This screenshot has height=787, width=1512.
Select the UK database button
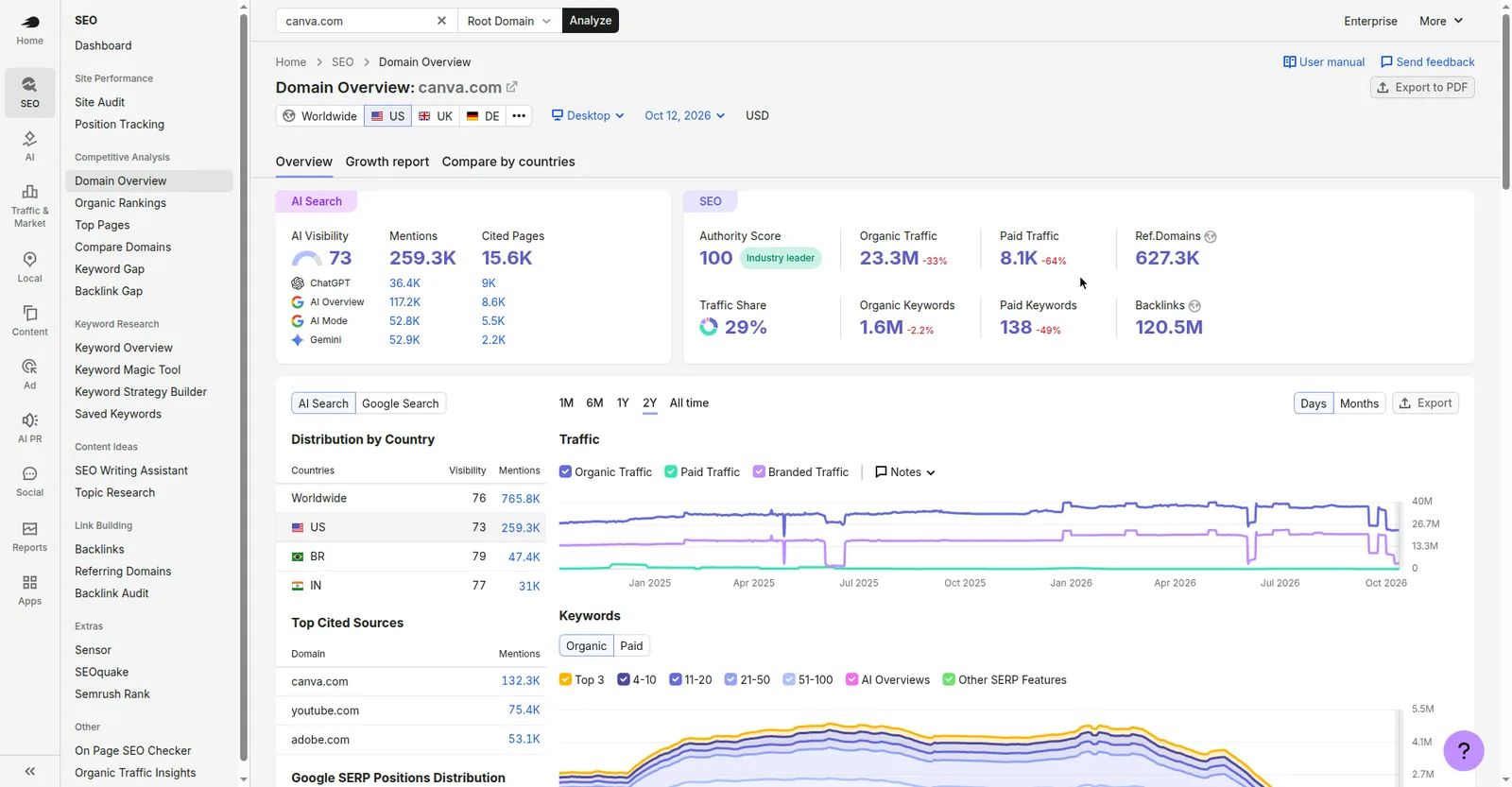click(436, 115)
